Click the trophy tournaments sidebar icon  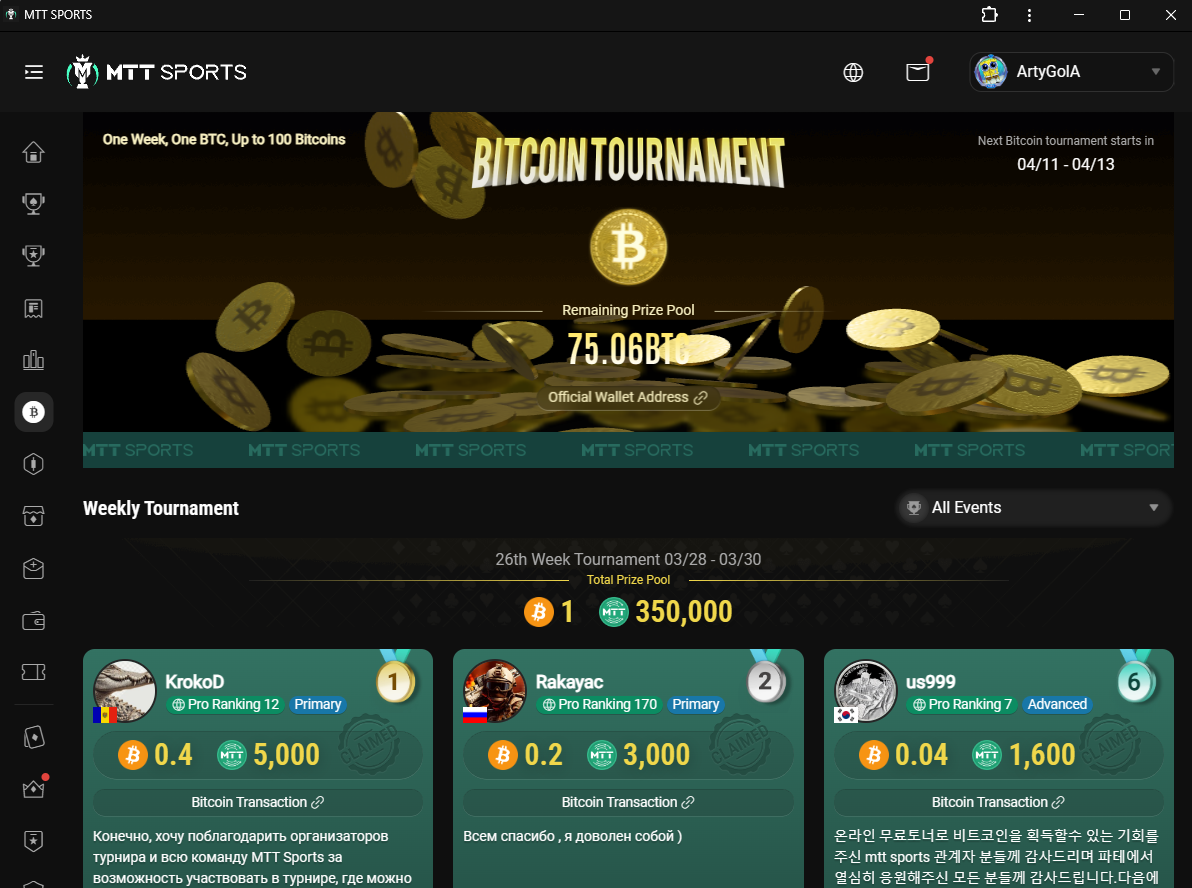(x=33, y=204)
